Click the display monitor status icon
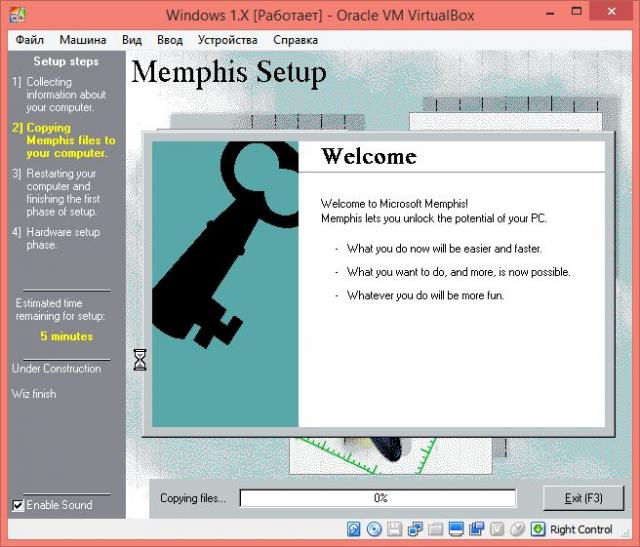This screenshot has width=640, height=547. pyautogui.click(x=456, y=529)
